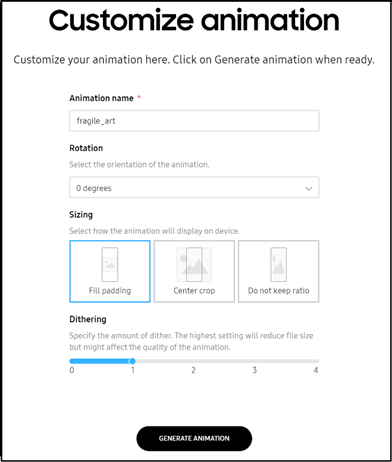Pick the Do not keep ratio option
Image resolution: width=392 pixels, height=462 pixels.
tap(278, 271)
